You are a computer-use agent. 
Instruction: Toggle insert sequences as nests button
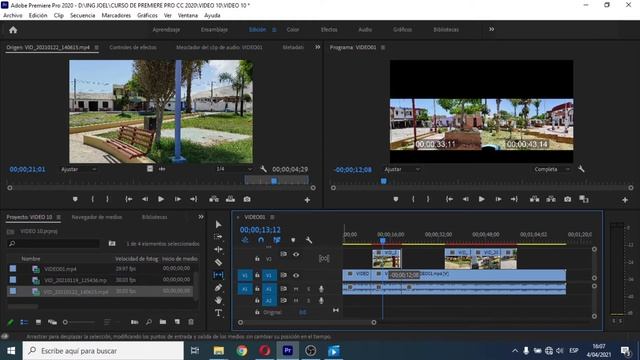pos(245,240)
